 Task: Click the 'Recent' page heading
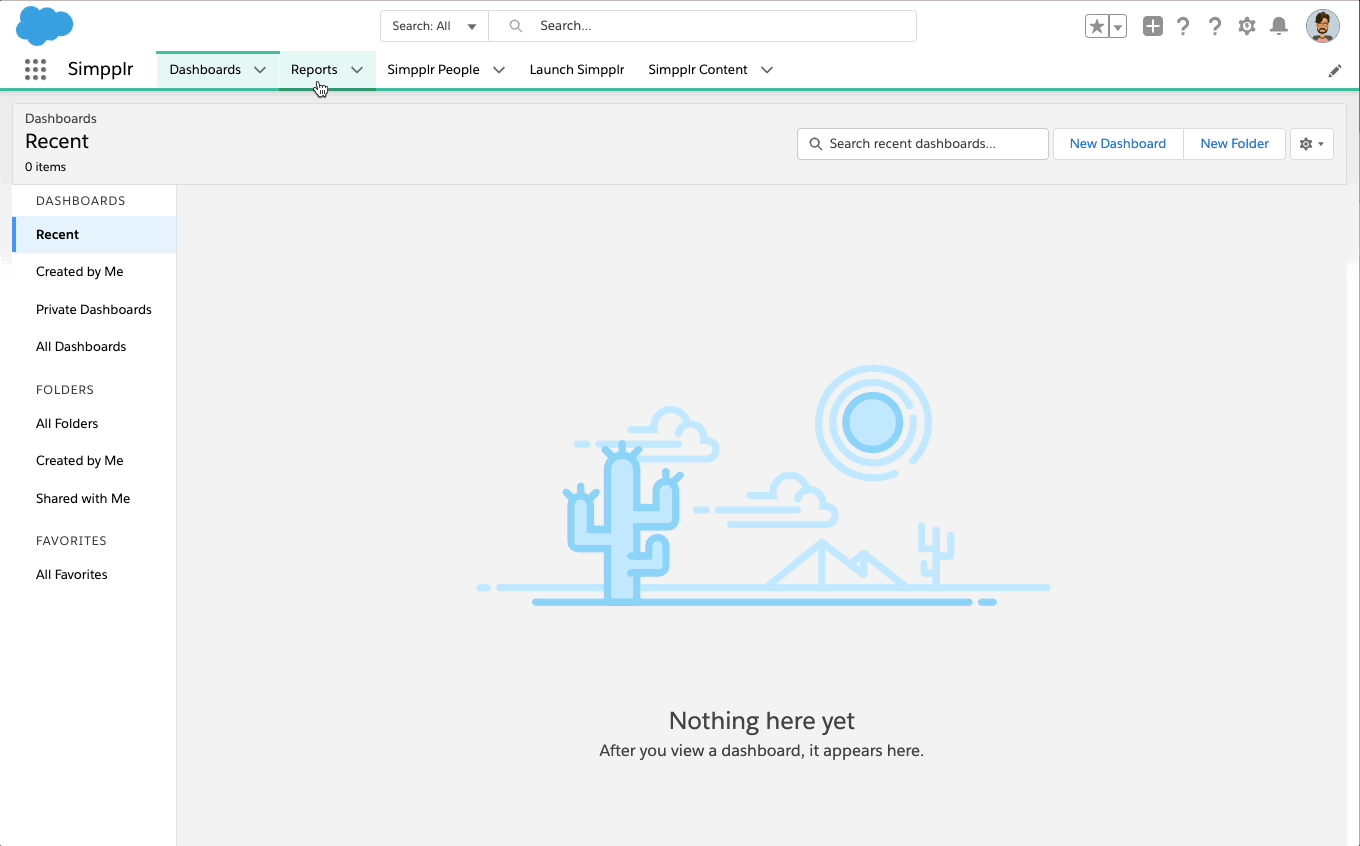coord(57,142)
